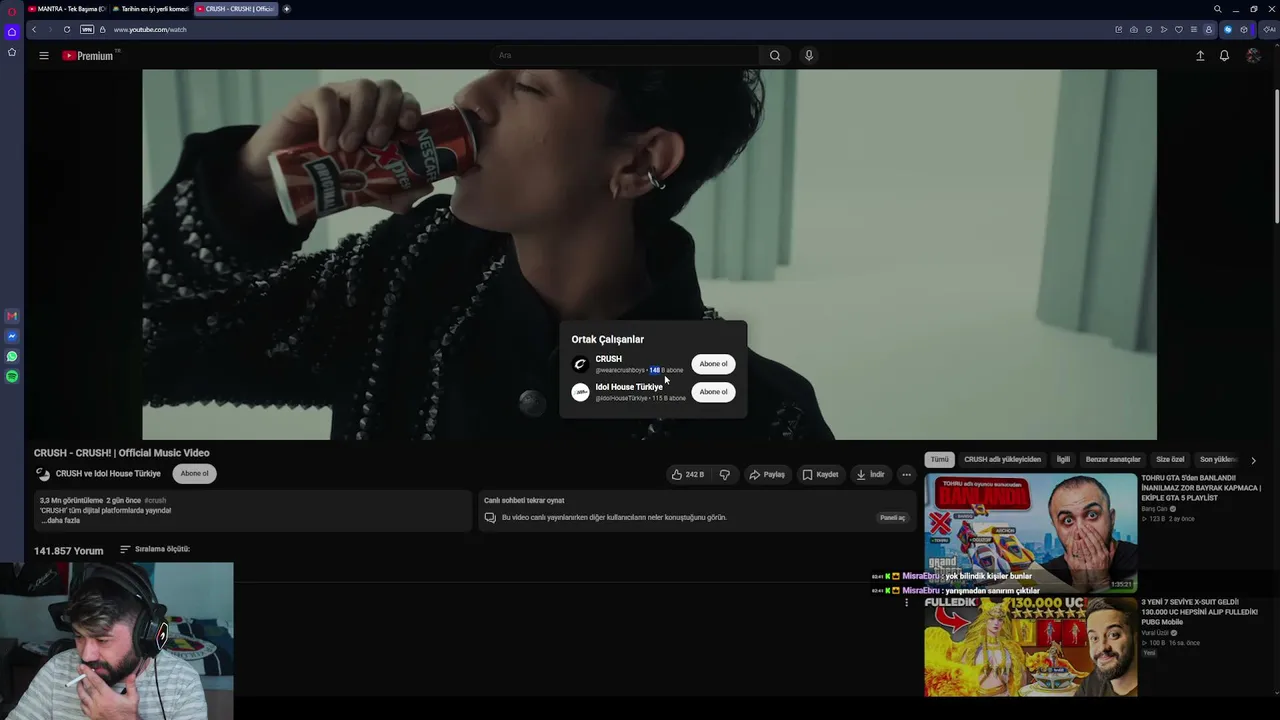Screen dimensions: 1280x720
Task: Select the İlgili filter chip
Action: [x=1063, y=460]
